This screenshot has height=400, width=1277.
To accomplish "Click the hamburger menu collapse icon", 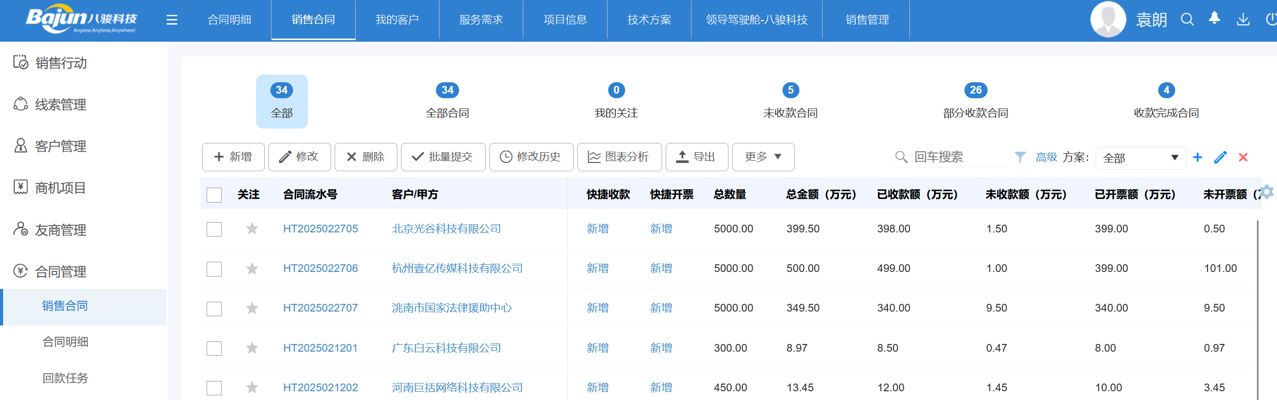I will (x=172, y=20).
